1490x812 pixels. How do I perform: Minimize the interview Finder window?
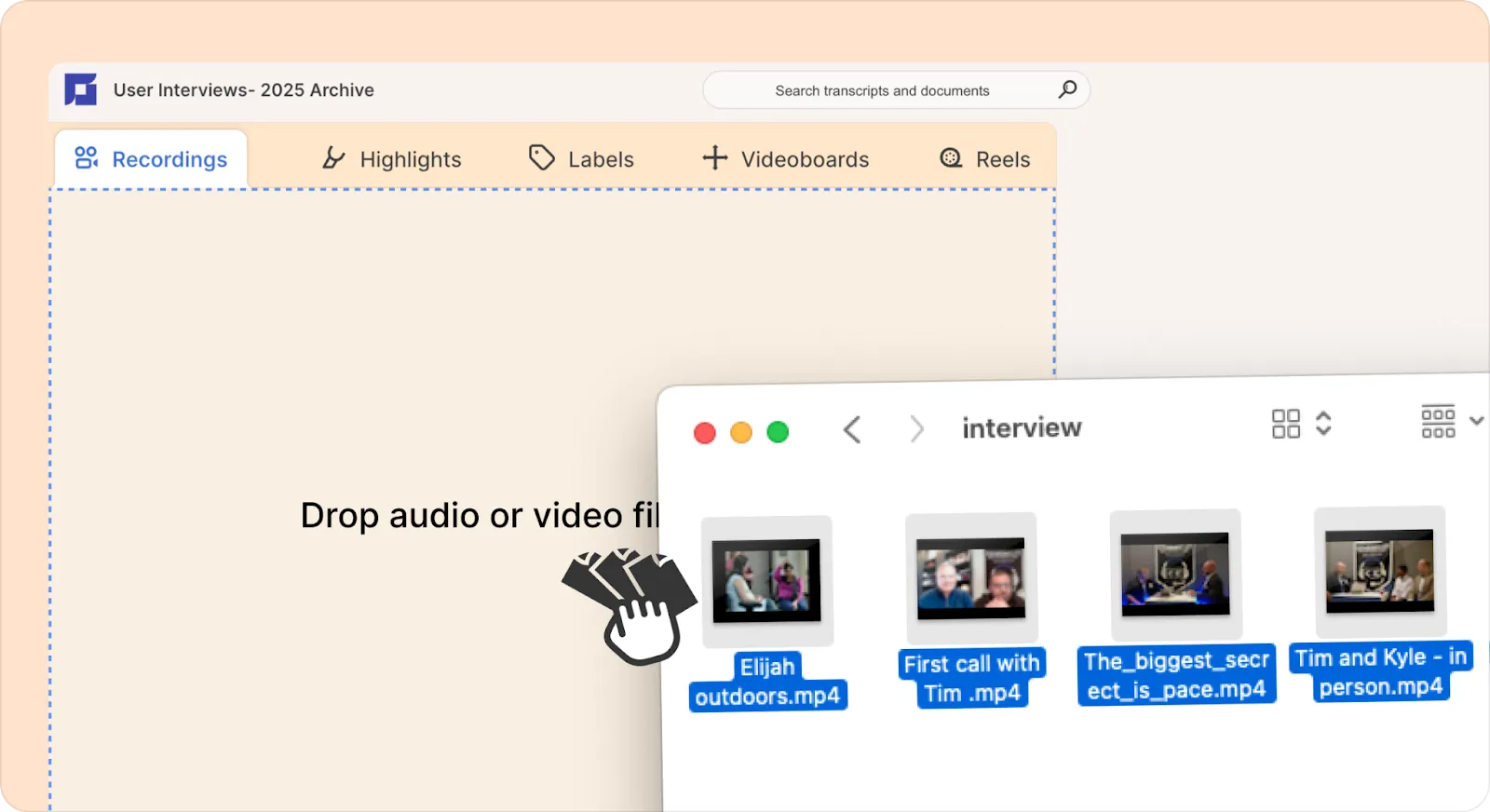point(741,432)
